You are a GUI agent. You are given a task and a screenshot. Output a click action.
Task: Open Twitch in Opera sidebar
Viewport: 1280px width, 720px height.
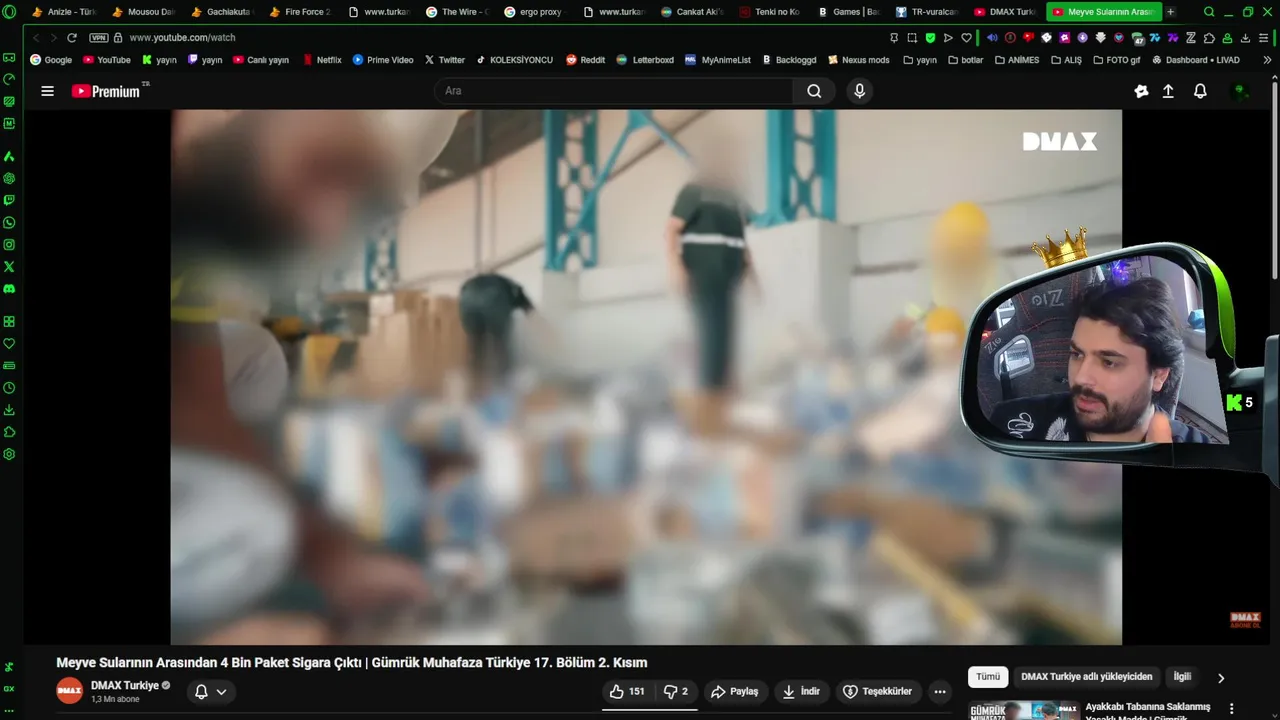(9, 200)
